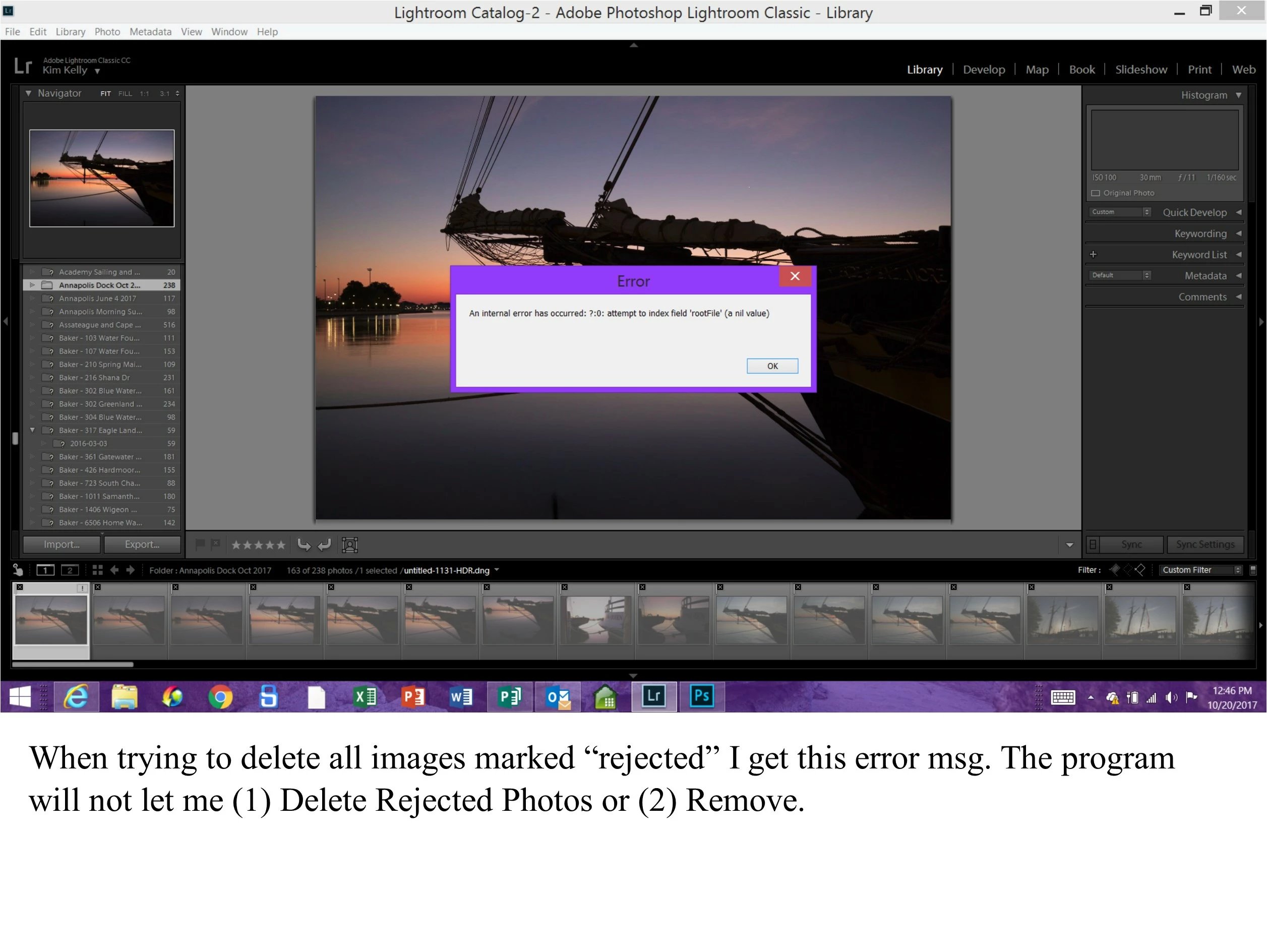Toggle the Sync auto-sync switch
The width and height of the screenshot is (1267, 952).
(1092, 545)
